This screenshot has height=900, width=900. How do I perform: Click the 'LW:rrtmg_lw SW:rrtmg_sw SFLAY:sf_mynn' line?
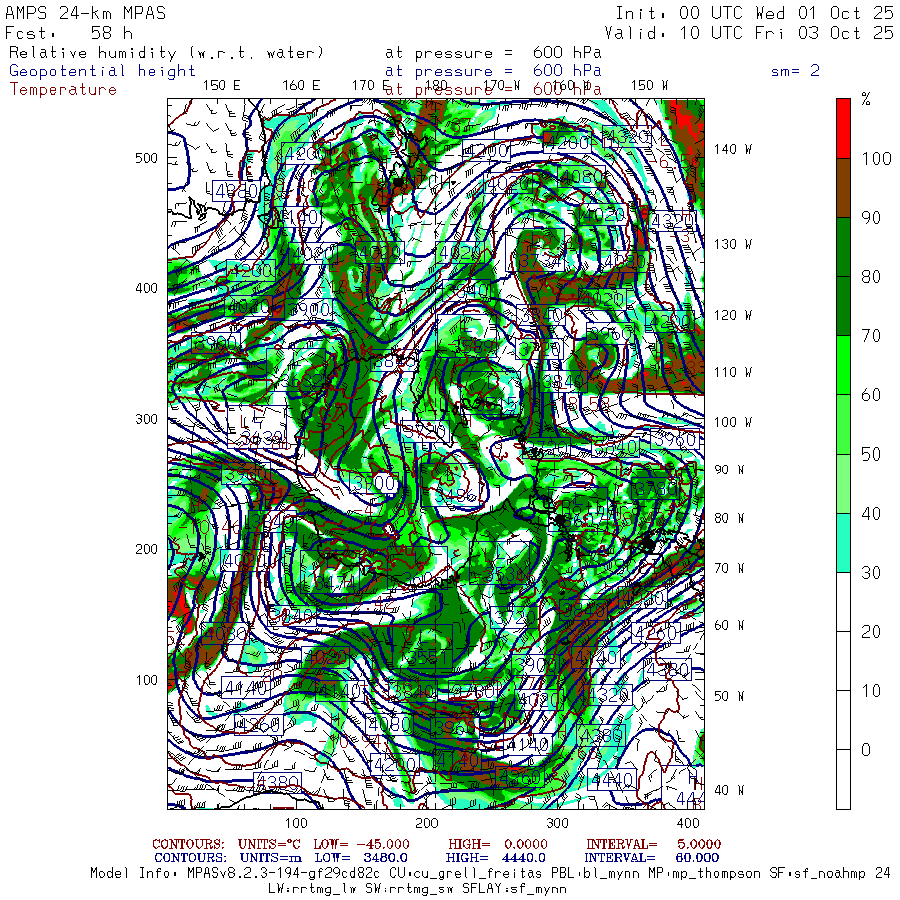tap(417, 889)
